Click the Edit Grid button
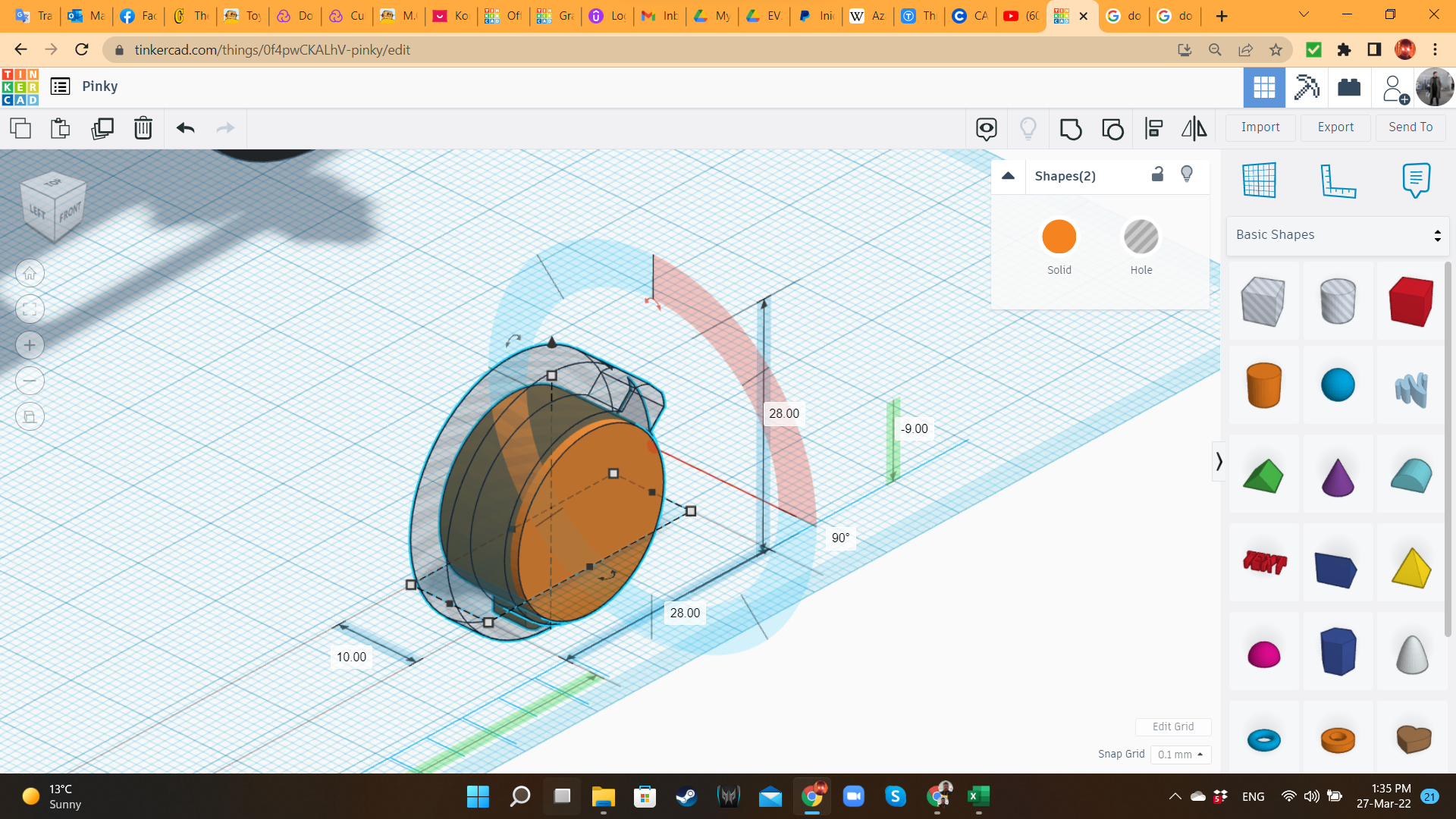This screenshot has width=1456, height=819. (x=1172, y=726)
